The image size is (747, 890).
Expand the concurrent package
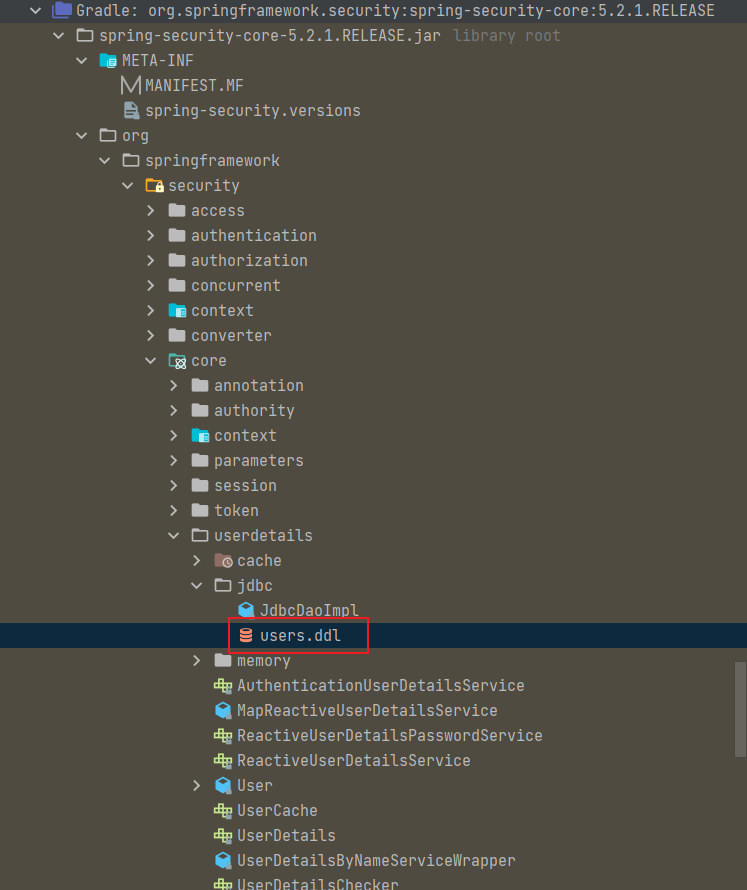(x=150, y=286)
